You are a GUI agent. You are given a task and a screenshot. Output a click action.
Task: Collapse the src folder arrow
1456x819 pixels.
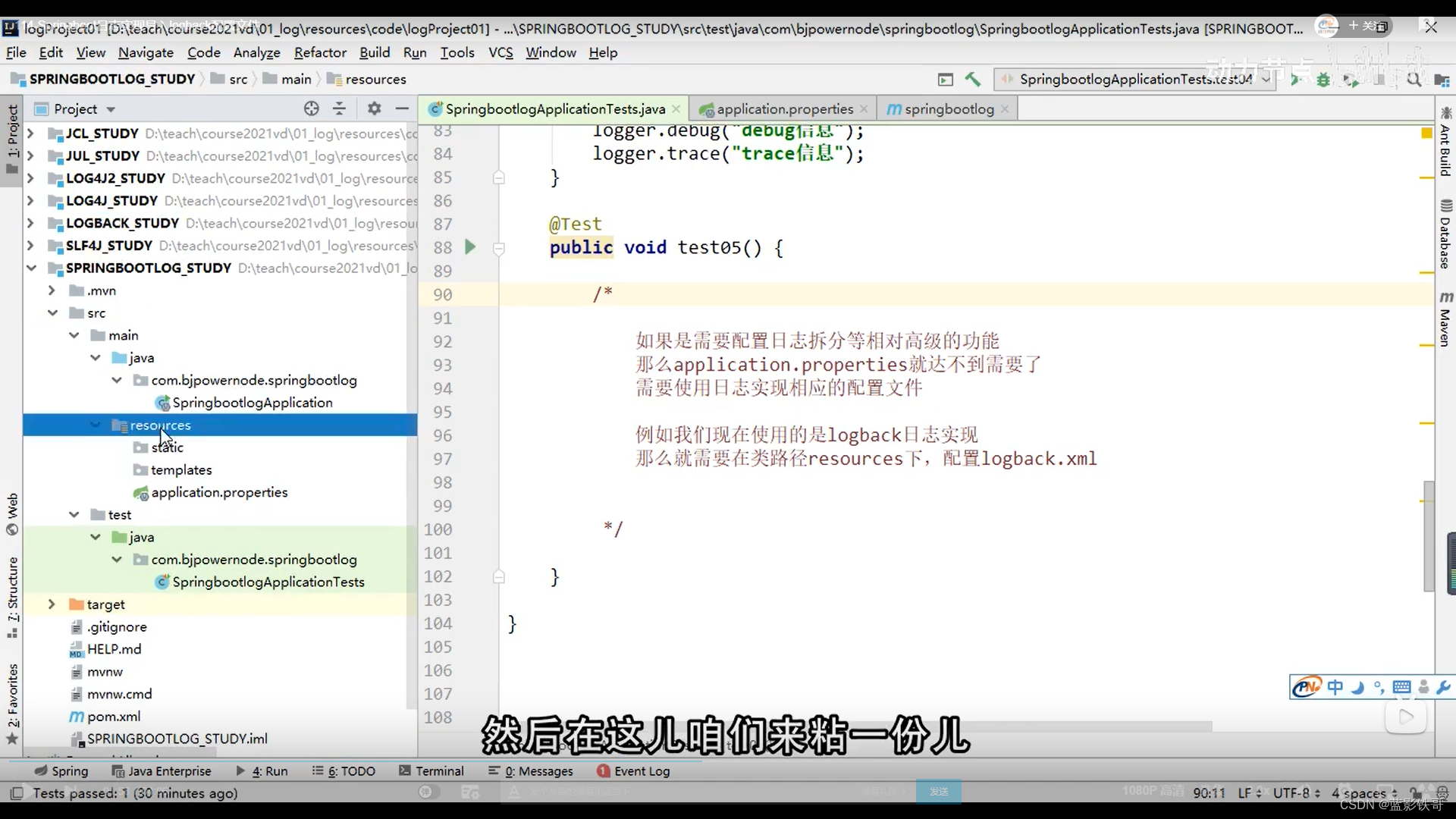(52, 313)
